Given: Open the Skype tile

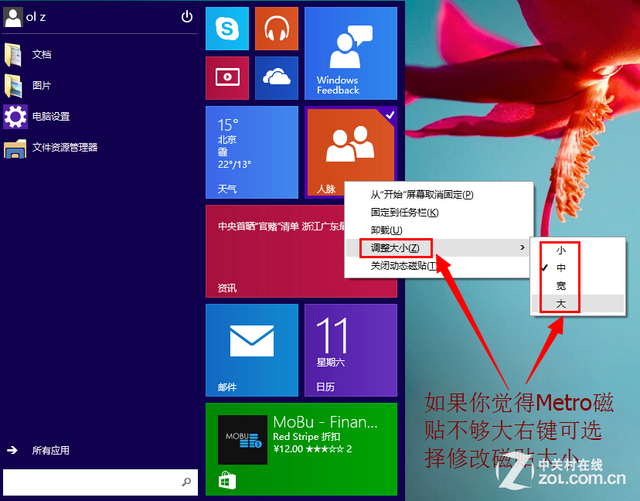Looking at the screenshot, I should [227, 29].
